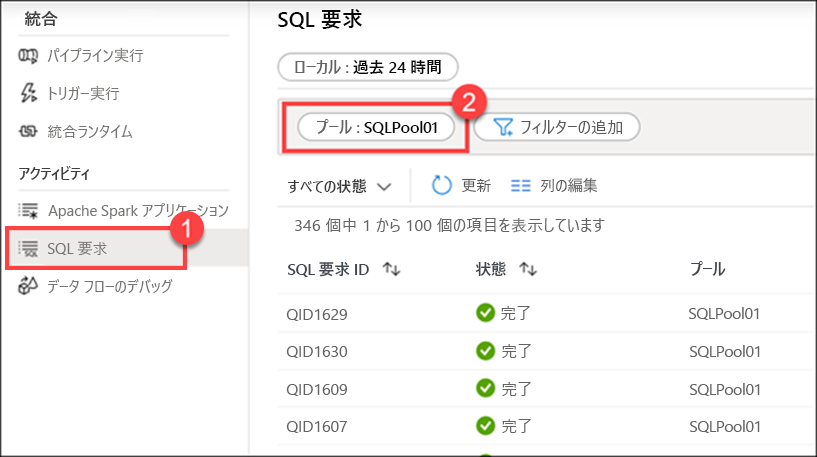Click the 346 個中 1 から 100 item count text
Screen dimensions: 817x457
click(449, 225)
